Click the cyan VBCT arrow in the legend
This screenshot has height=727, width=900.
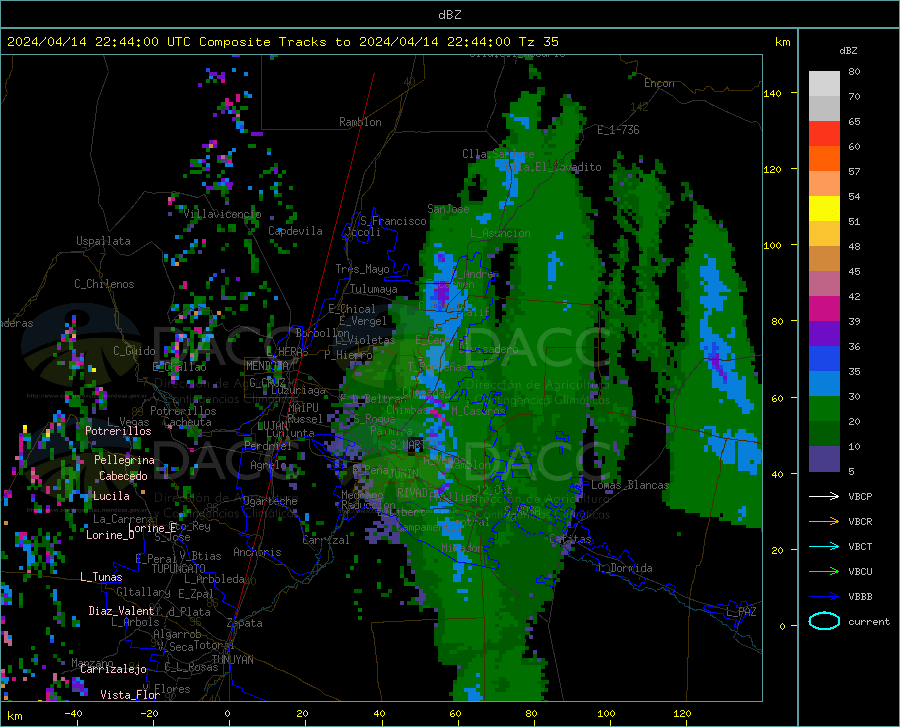824,546
